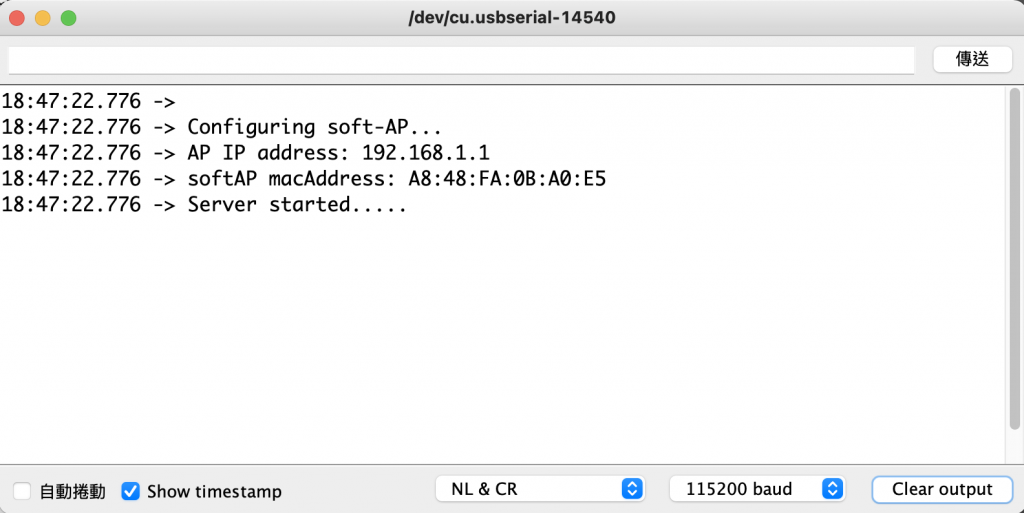Click the window title /dev/cu.usbserial-14540
Screen dimensions: 1024x513
[x=512, y=18]
